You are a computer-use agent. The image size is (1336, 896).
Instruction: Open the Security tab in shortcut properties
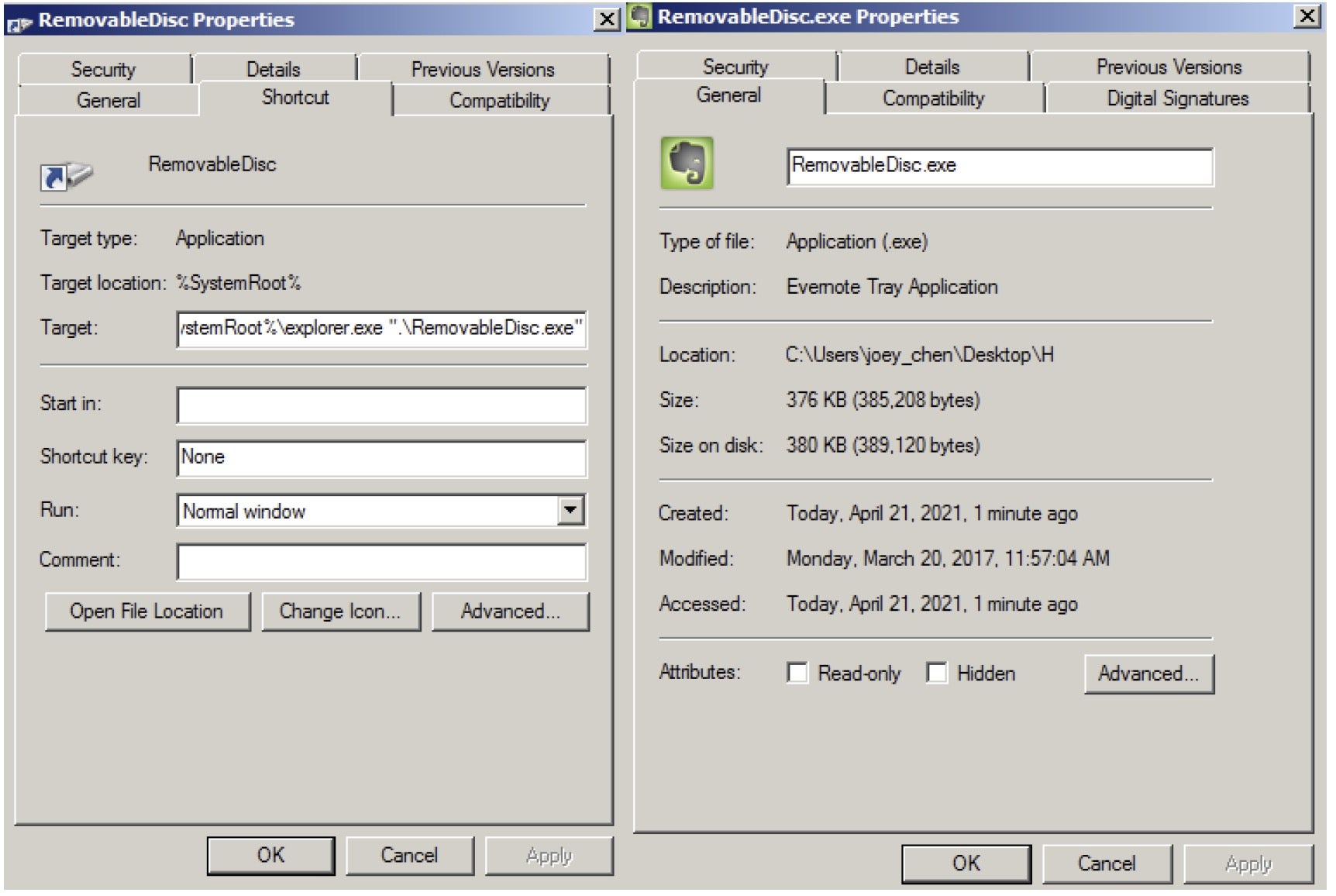103,70
